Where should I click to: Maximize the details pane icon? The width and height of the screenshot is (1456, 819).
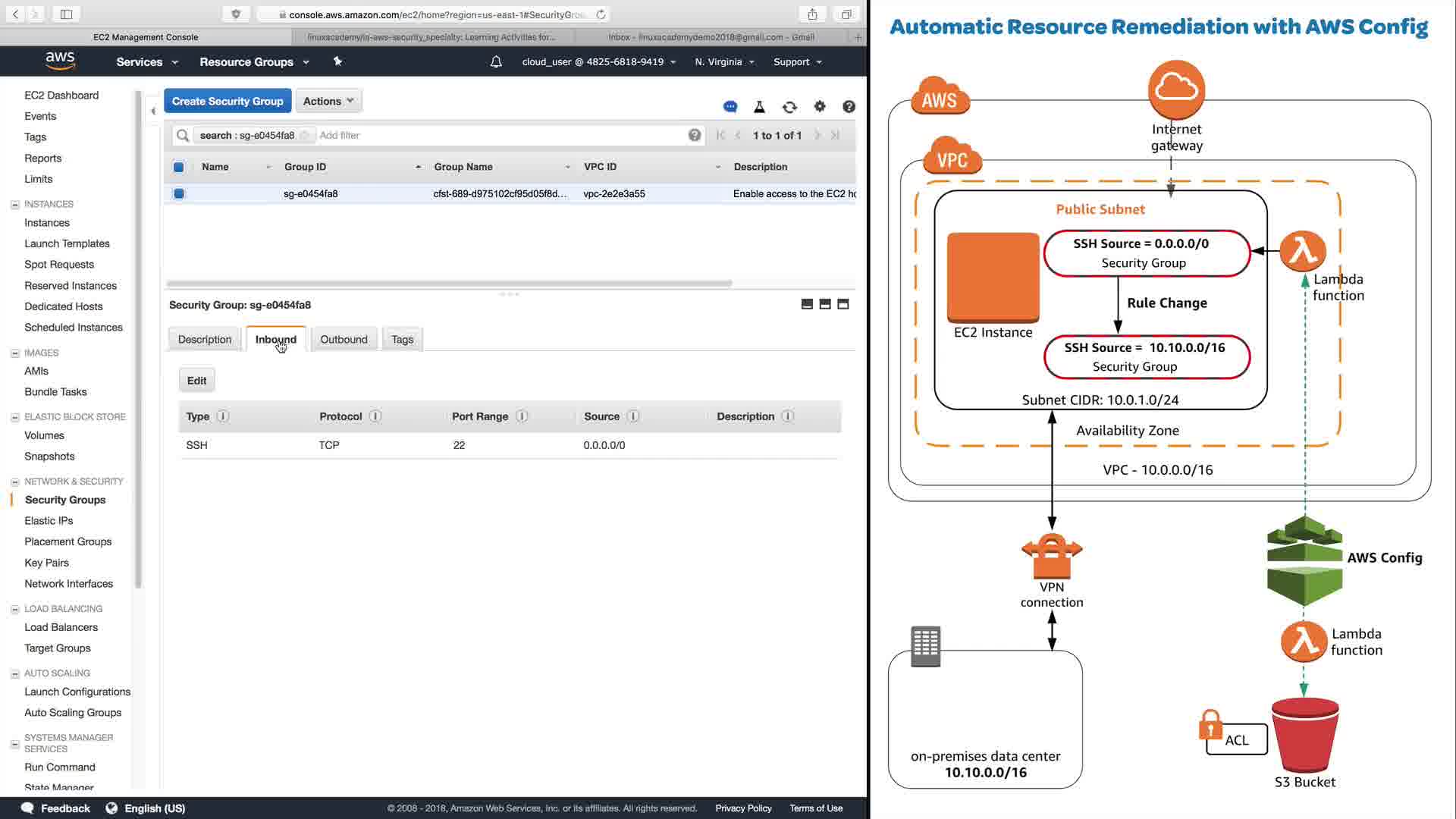843,304
